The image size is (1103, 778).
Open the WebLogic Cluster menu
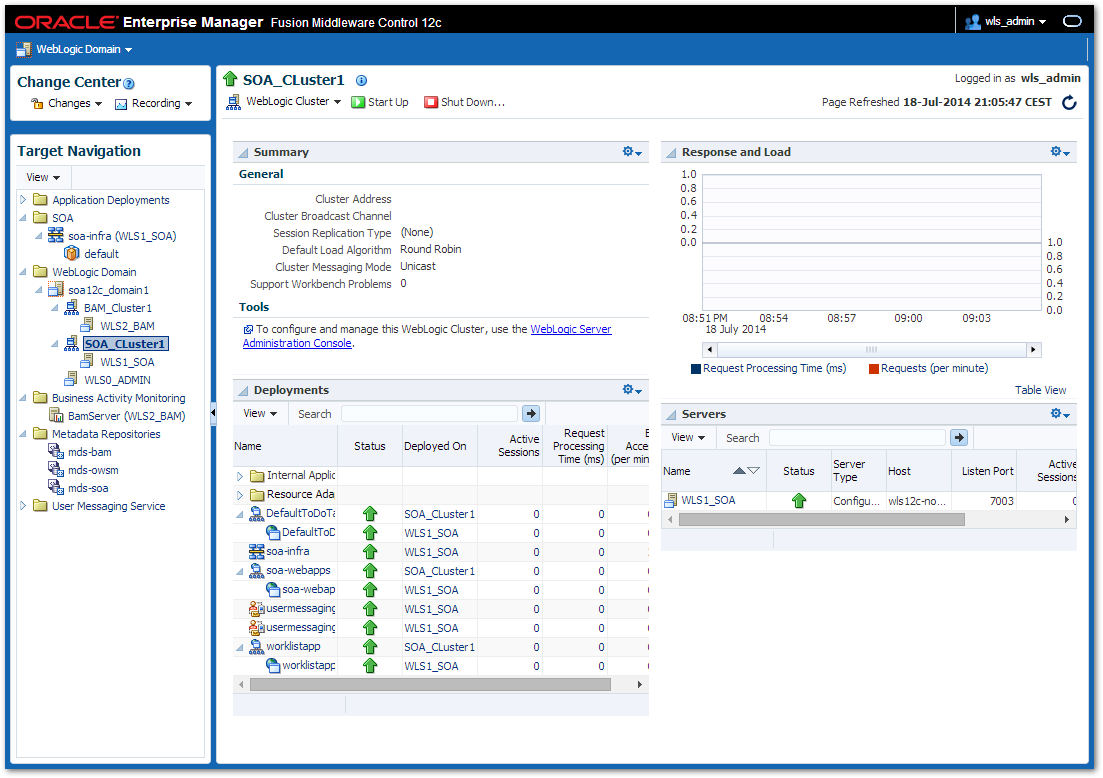[285, 102]
